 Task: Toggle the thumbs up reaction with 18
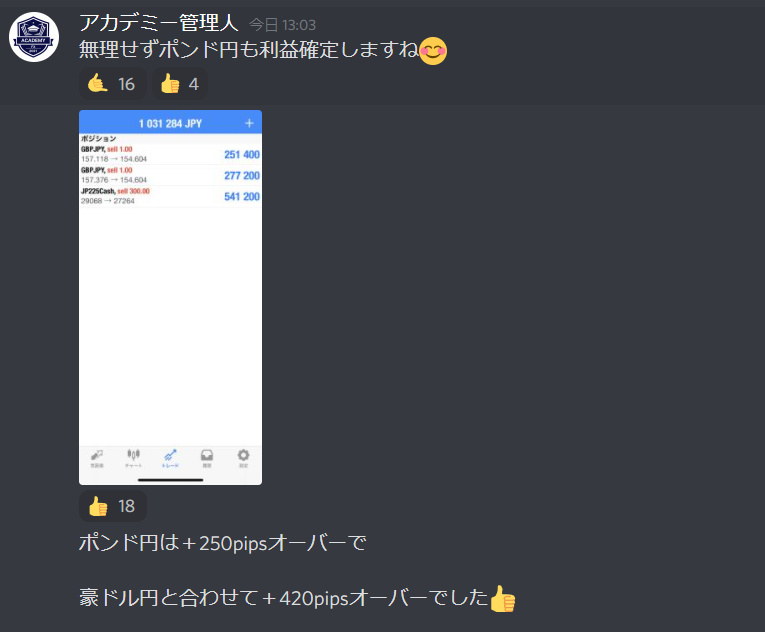112,506
